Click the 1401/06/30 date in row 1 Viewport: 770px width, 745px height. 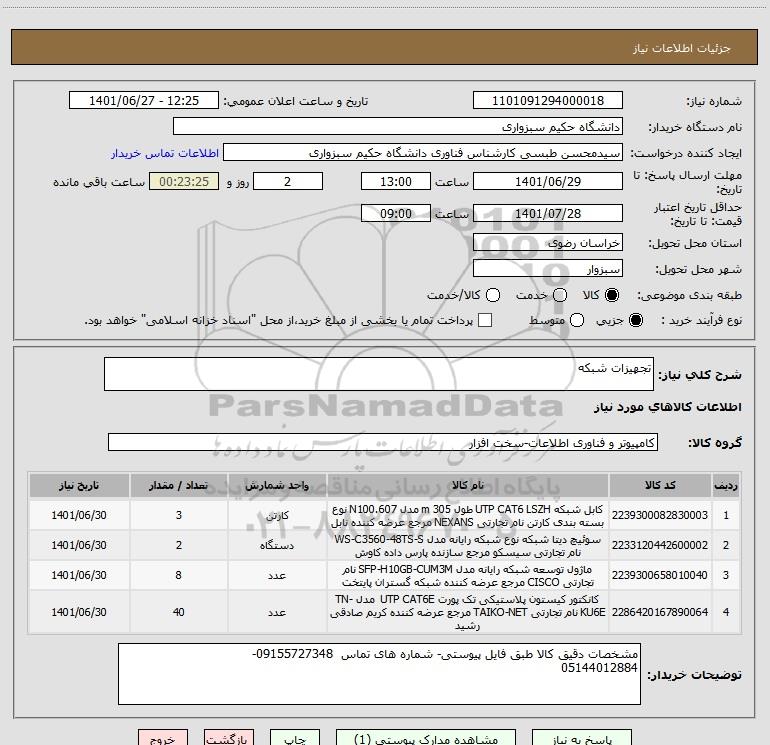tap(79, 515)
